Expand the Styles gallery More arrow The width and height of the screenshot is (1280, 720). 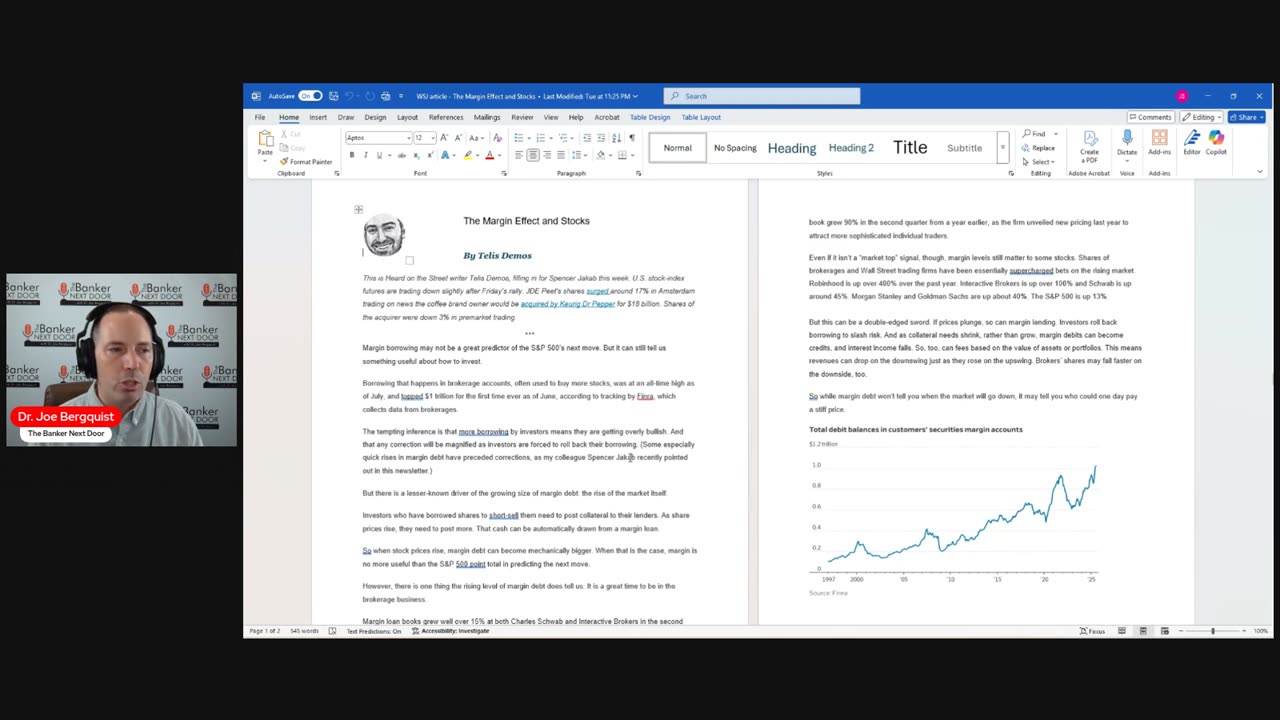pos(1003,148)
